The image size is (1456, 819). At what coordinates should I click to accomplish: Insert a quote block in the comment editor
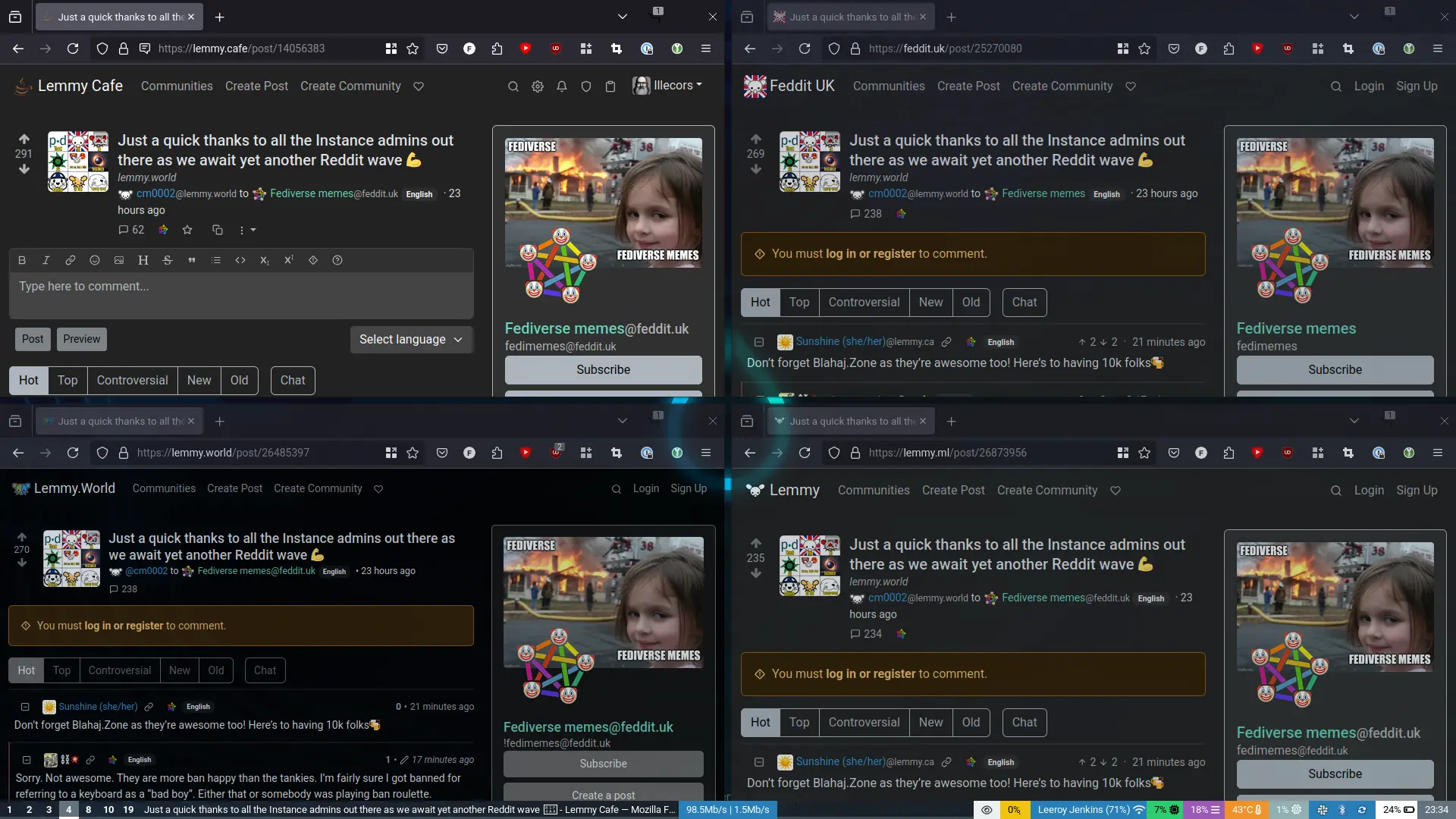click(192, 260)
